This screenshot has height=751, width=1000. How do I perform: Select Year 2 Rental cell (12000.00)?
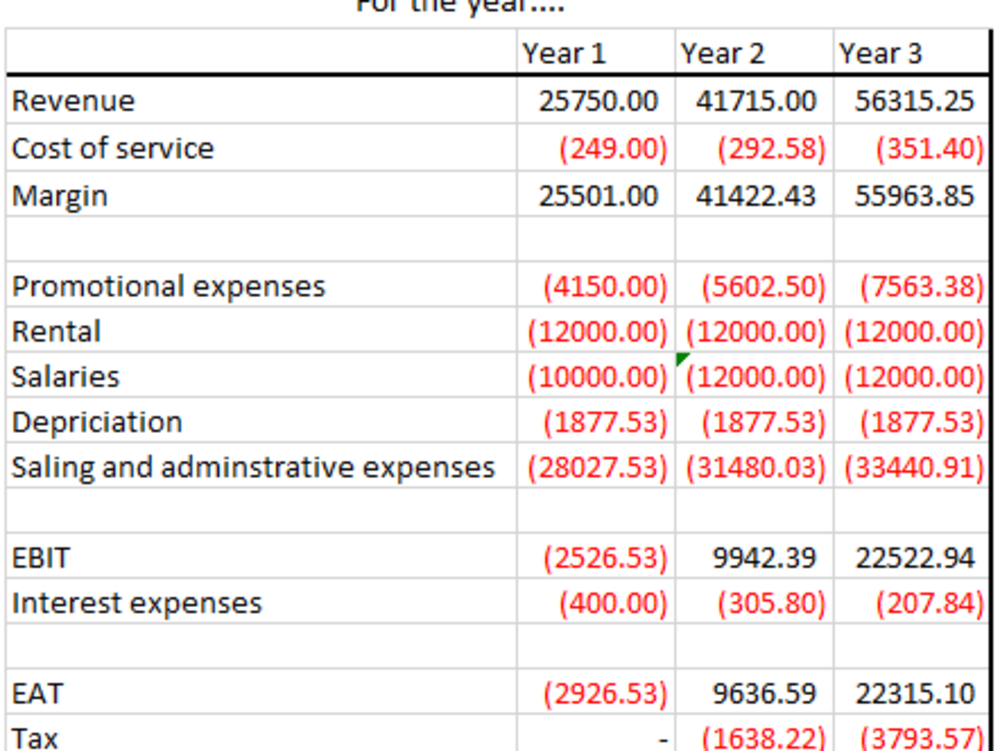(754, 330)
